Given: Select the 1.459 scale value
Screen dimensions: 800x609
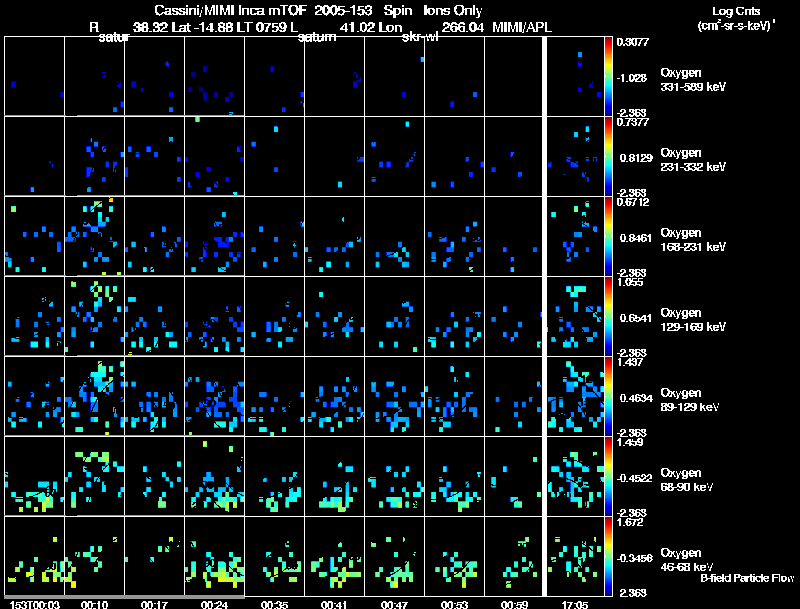Looking at the screenshot, I should tap(630, 442).
